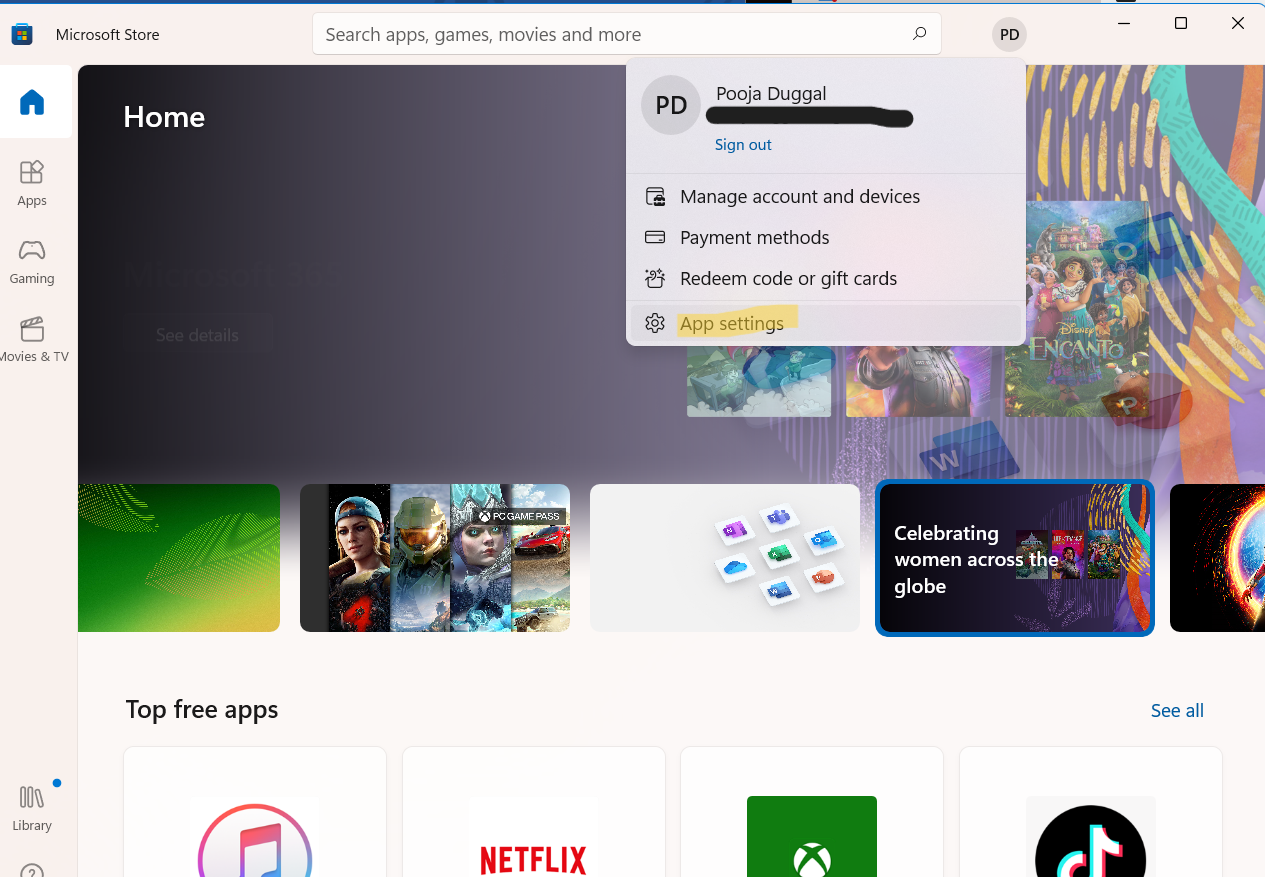Viewport: 1265px width, 877px height.
Task: Choose Payment methods from menu
Action: pos(754,238)
